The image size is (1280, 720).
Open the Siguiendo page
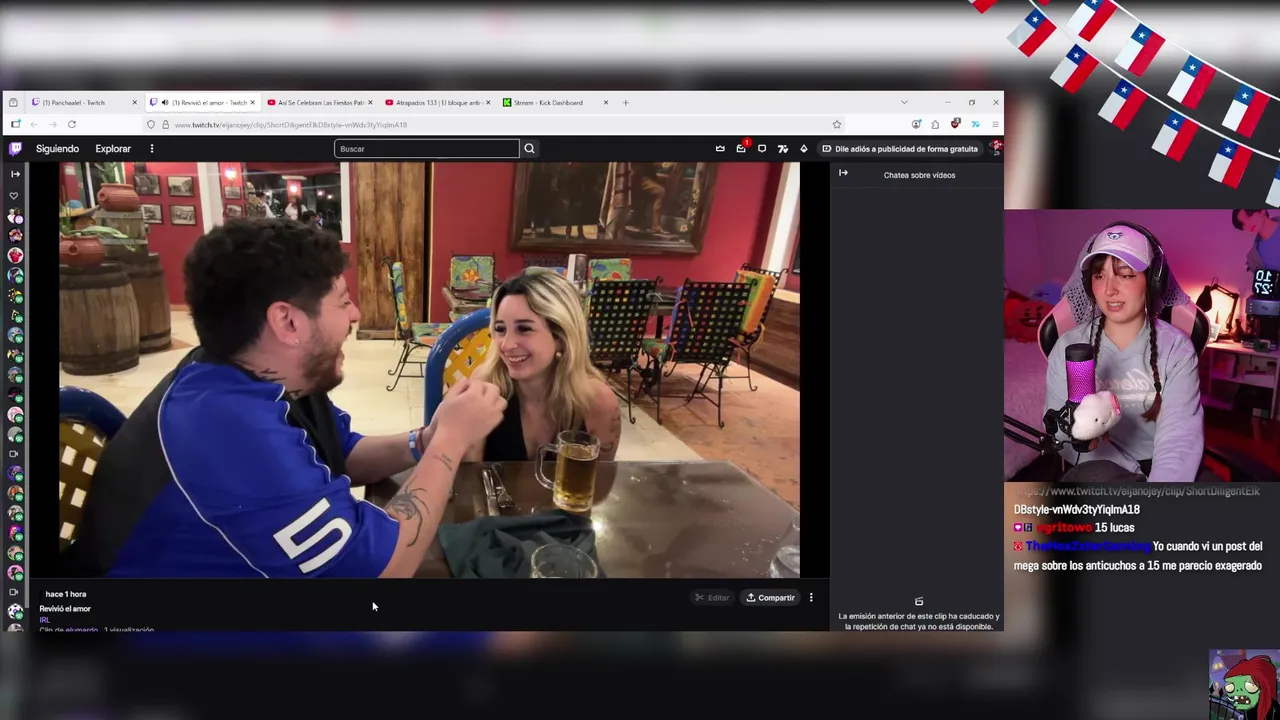click(x=57, y=149)
